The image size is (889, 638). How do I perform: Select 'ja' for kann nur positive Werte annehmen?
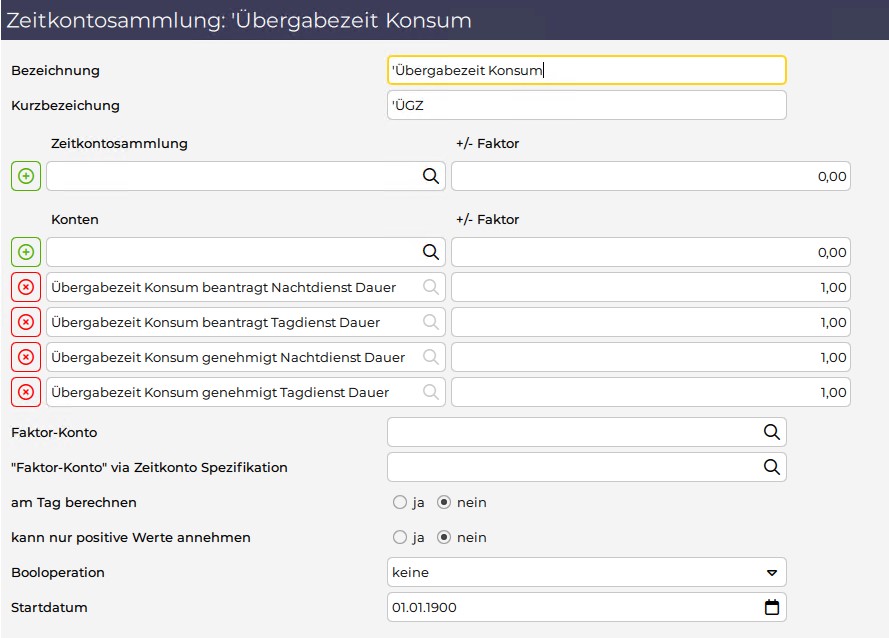point(400,538)
